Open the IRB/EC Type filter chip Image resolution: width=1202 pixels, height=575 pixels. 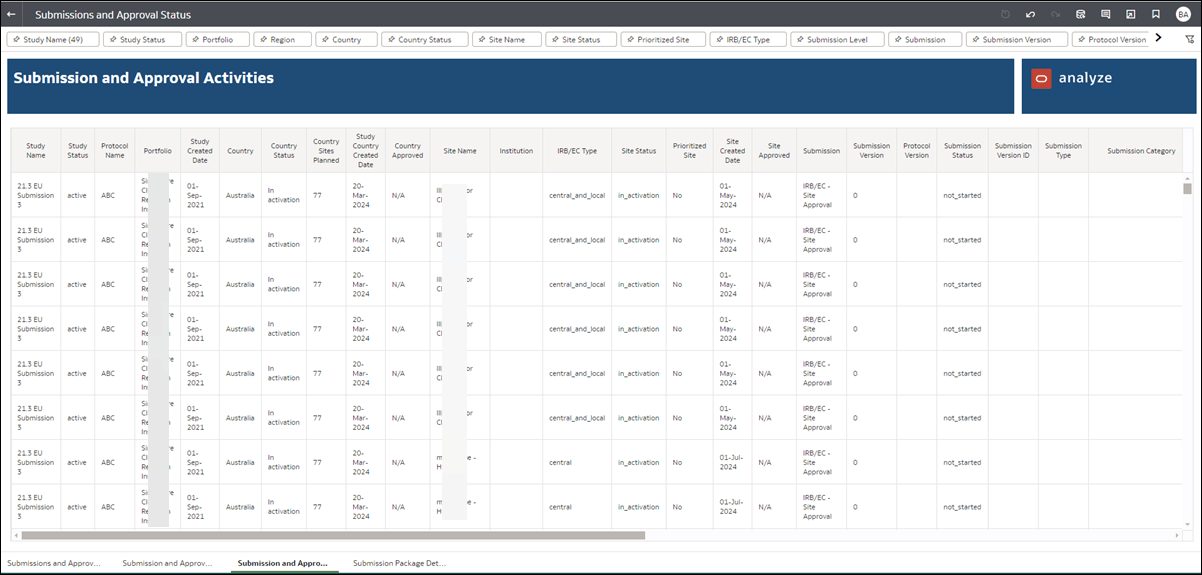[x=748, y=40]
